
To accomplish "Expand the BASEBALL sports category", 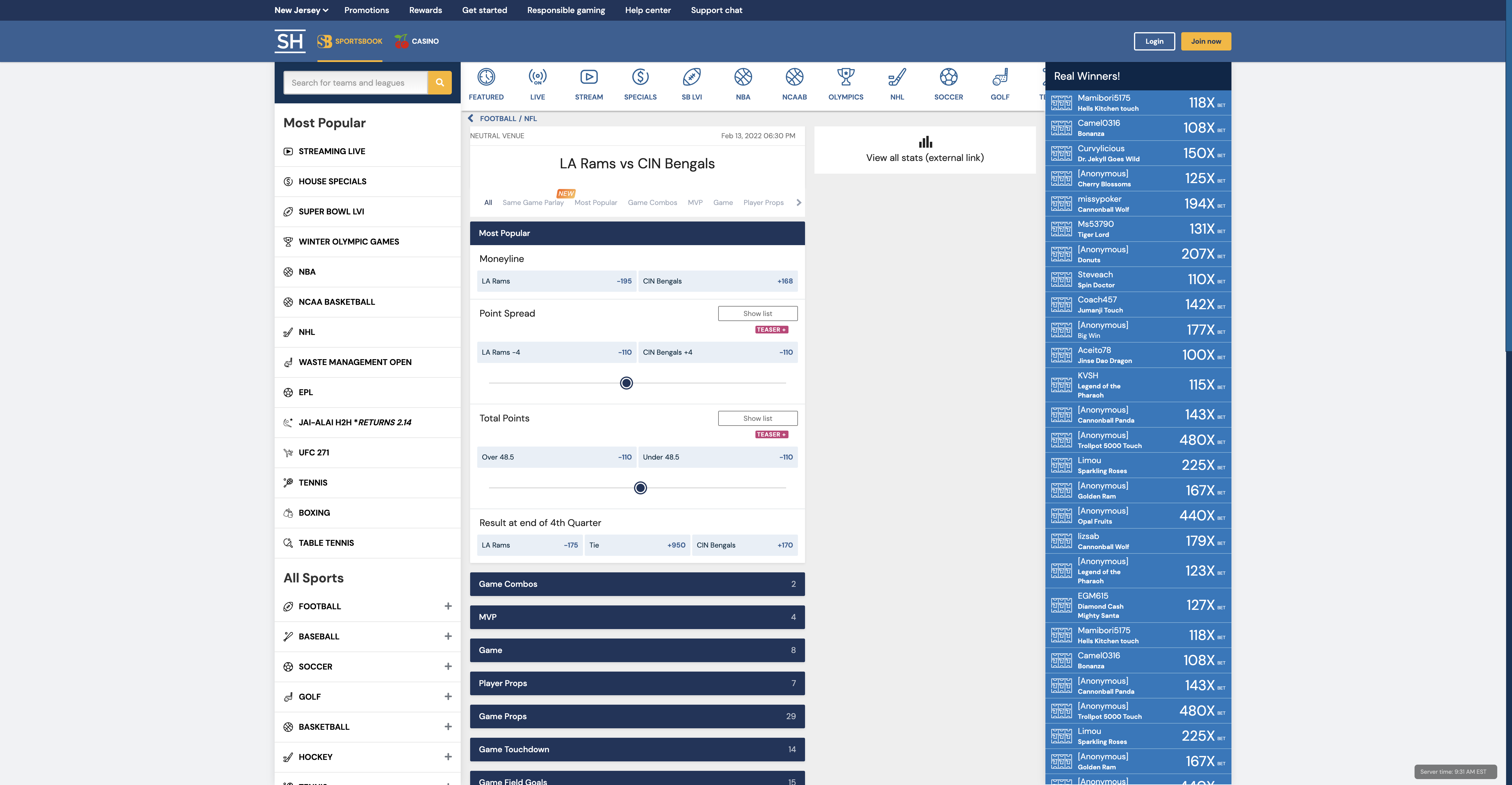I will (x=448, y=636).
